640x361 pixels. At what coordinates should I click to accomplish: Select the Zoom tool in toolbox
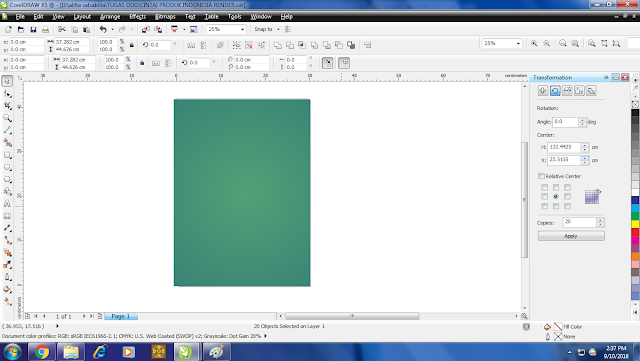pos(7,118)
